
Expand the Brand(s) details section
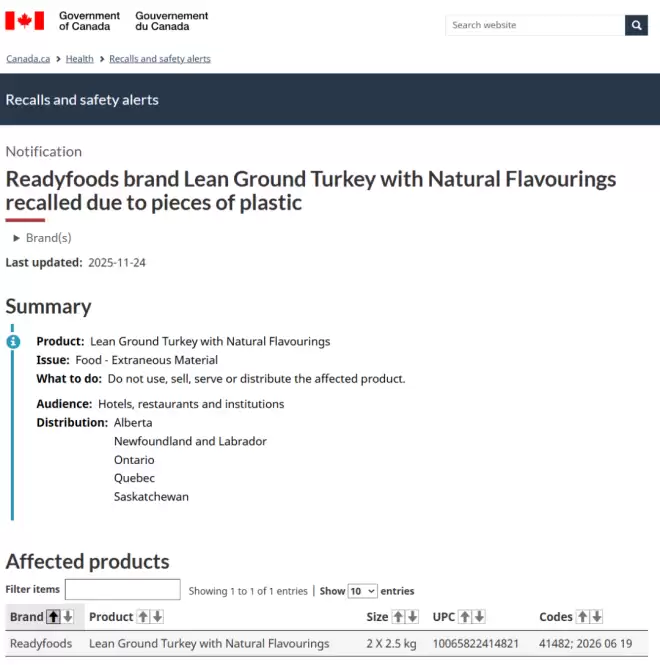pos(42,238)
